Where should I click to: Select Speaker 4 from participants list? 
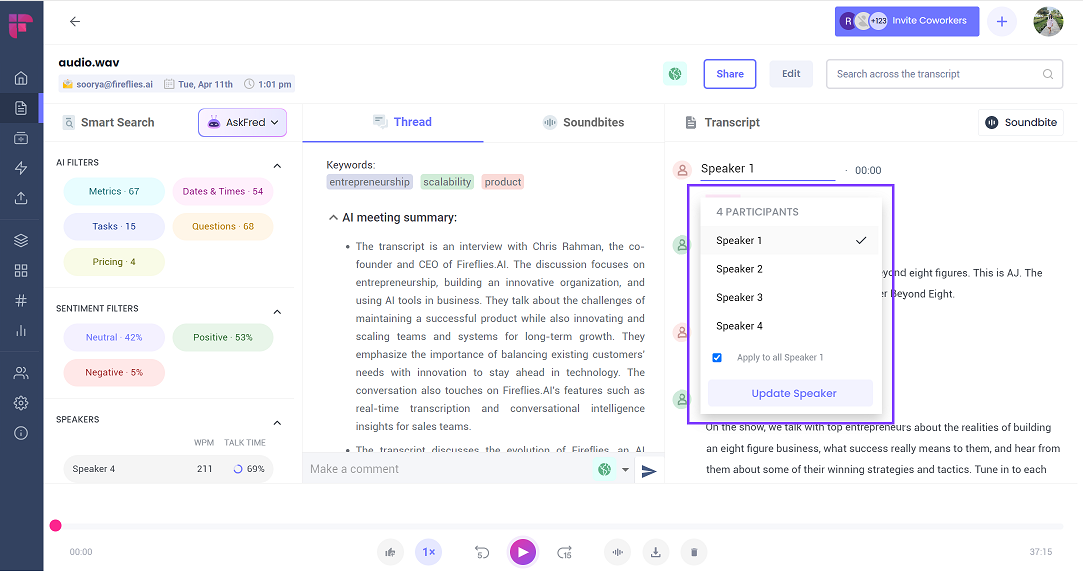tap(791, 326)
